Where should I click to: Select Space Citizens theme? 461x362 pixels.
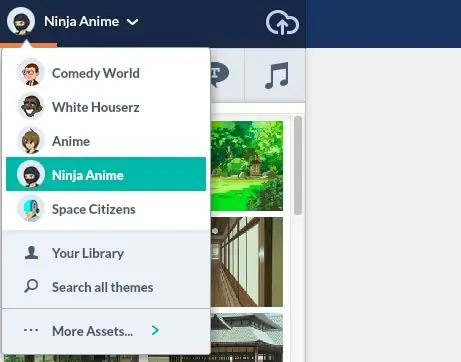point(106,209)
